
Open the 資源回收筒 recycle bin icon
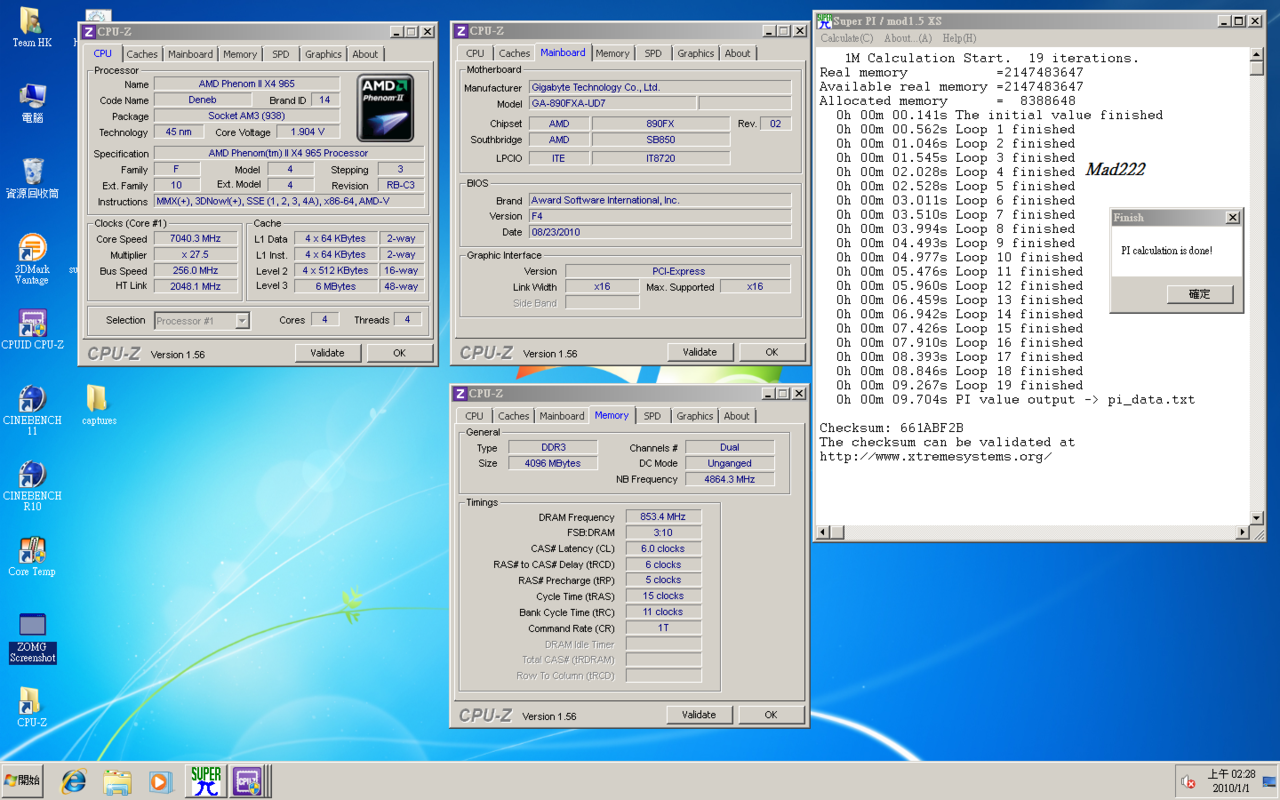click(32, 178)
